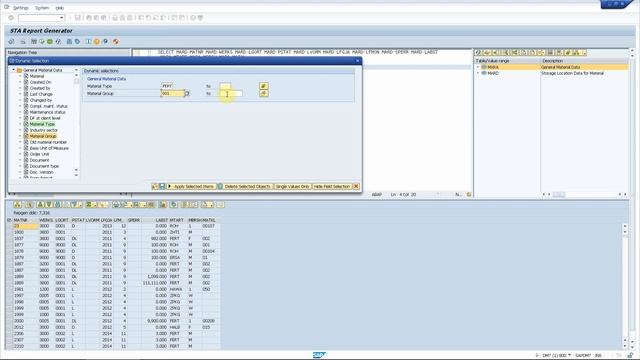
Task: Expand the MARD table node
Action: (x=478, y=73)
